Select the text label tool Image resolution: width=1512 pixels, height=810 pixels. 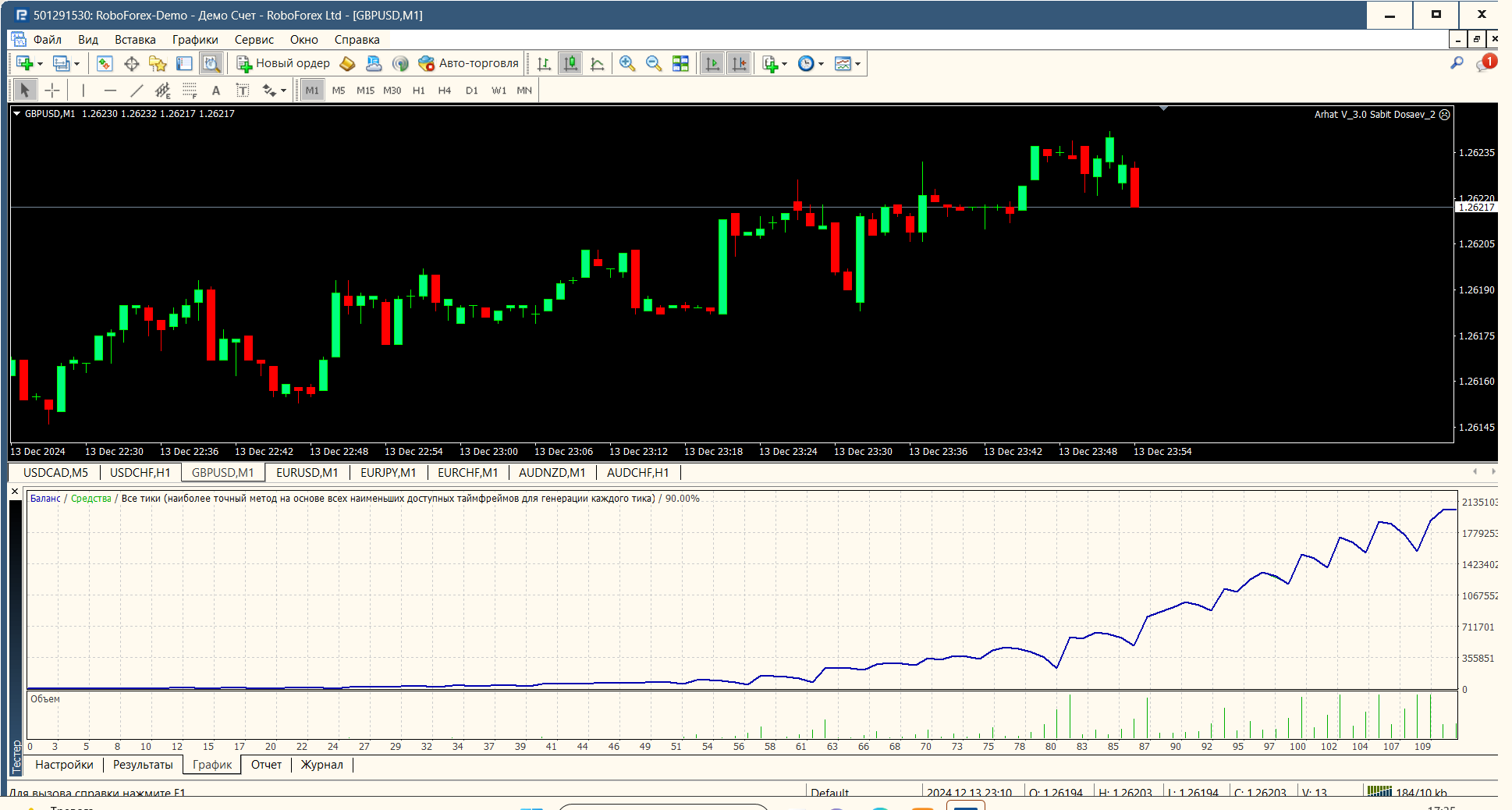pos(243,91)
